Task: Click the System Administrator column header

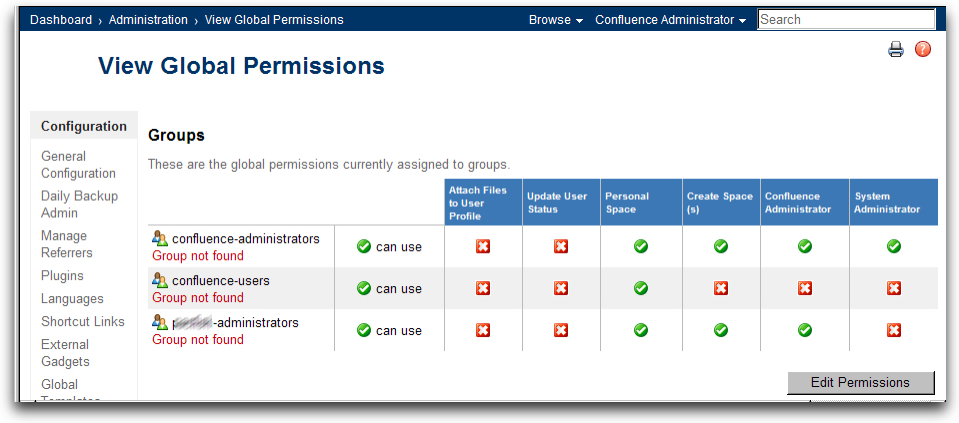Action: [894, 203]
